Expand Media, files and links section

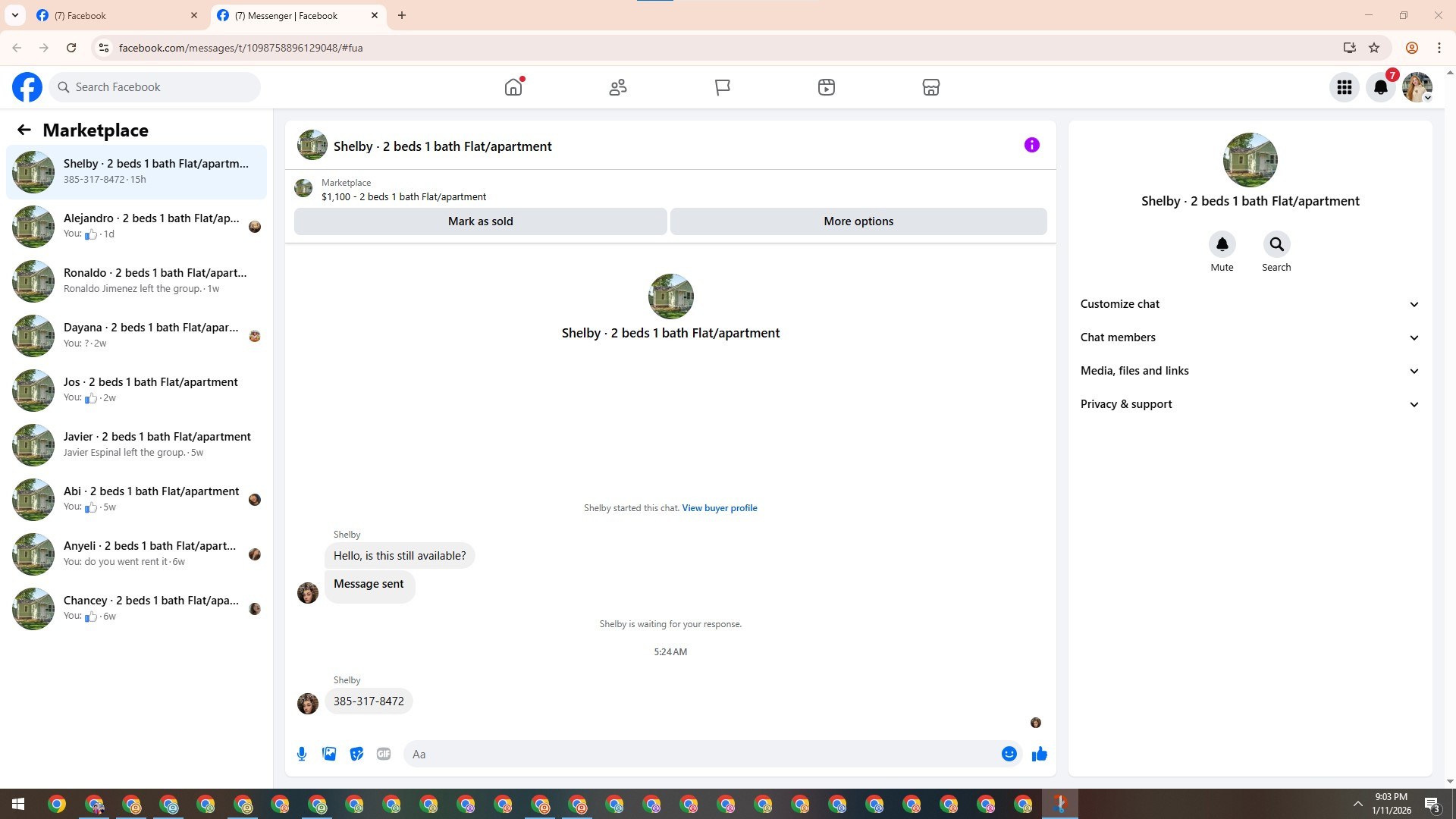pos(1250,371)
